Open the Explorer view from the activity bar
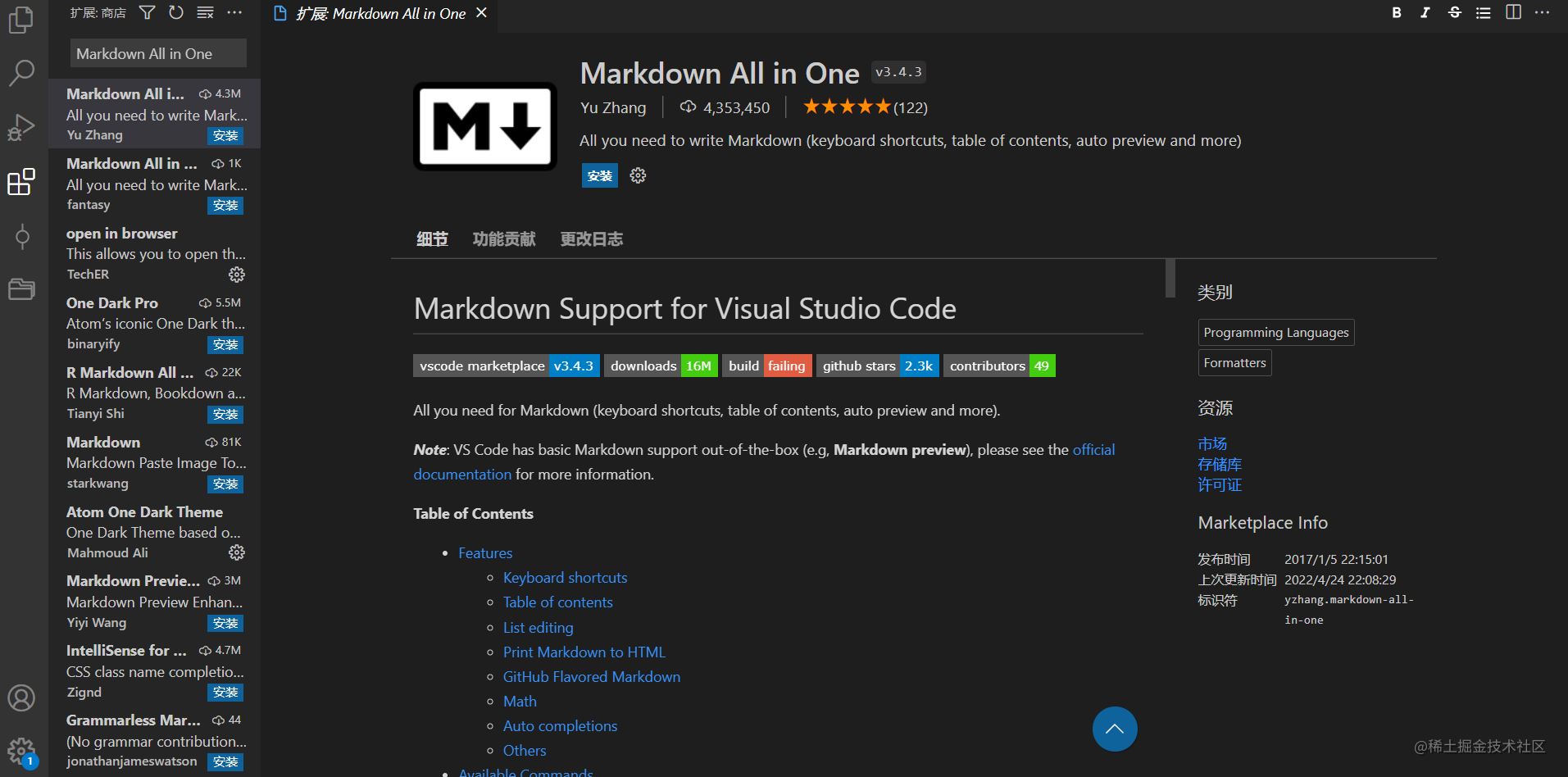Screen dimensions: 1568x777 [22, 20]
